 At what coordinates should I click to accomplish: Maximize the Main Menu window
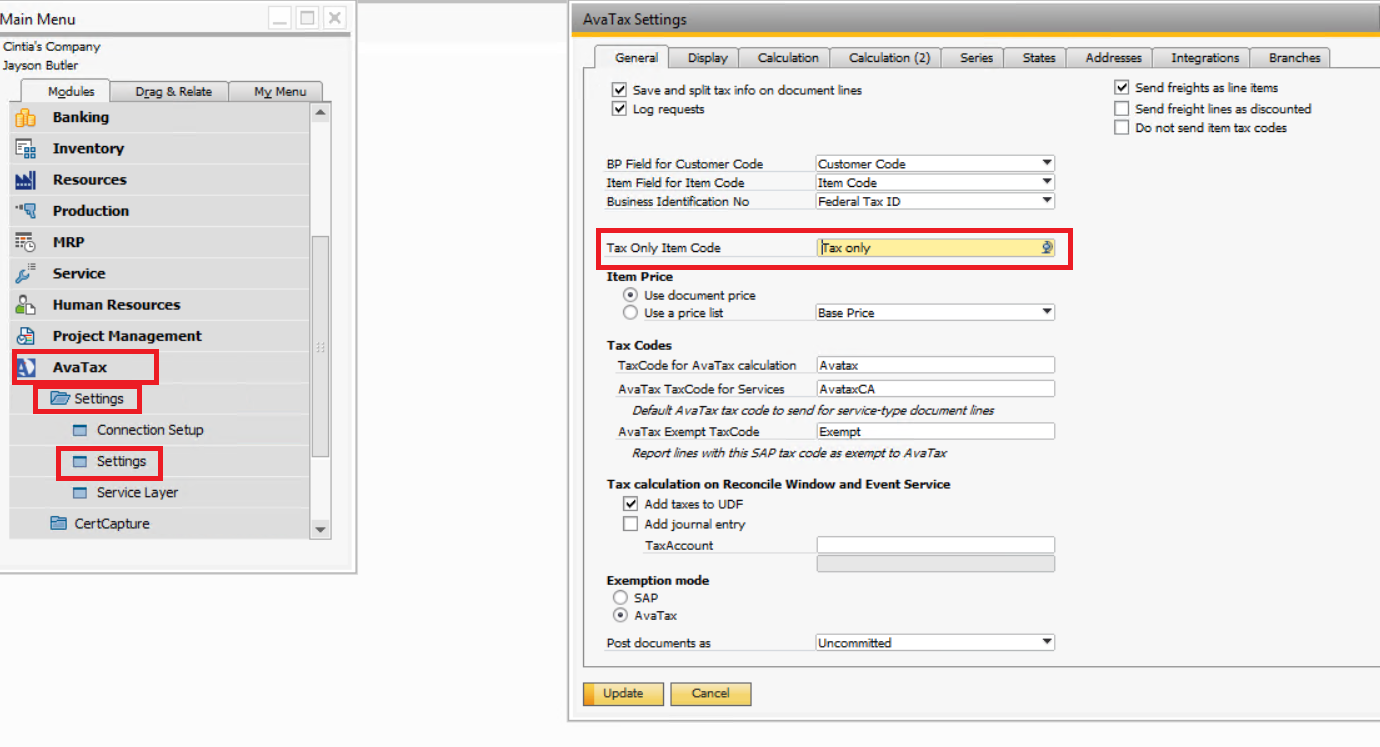tap(307, 18)
